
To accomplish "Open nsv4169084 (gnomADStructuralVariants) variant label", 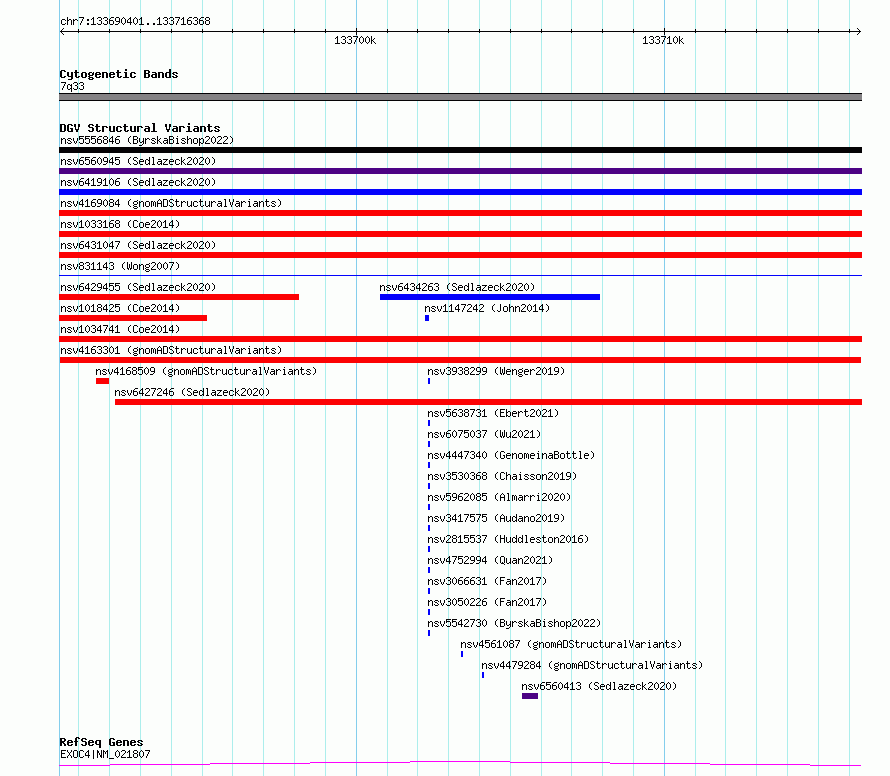I will tap(171, 203).
